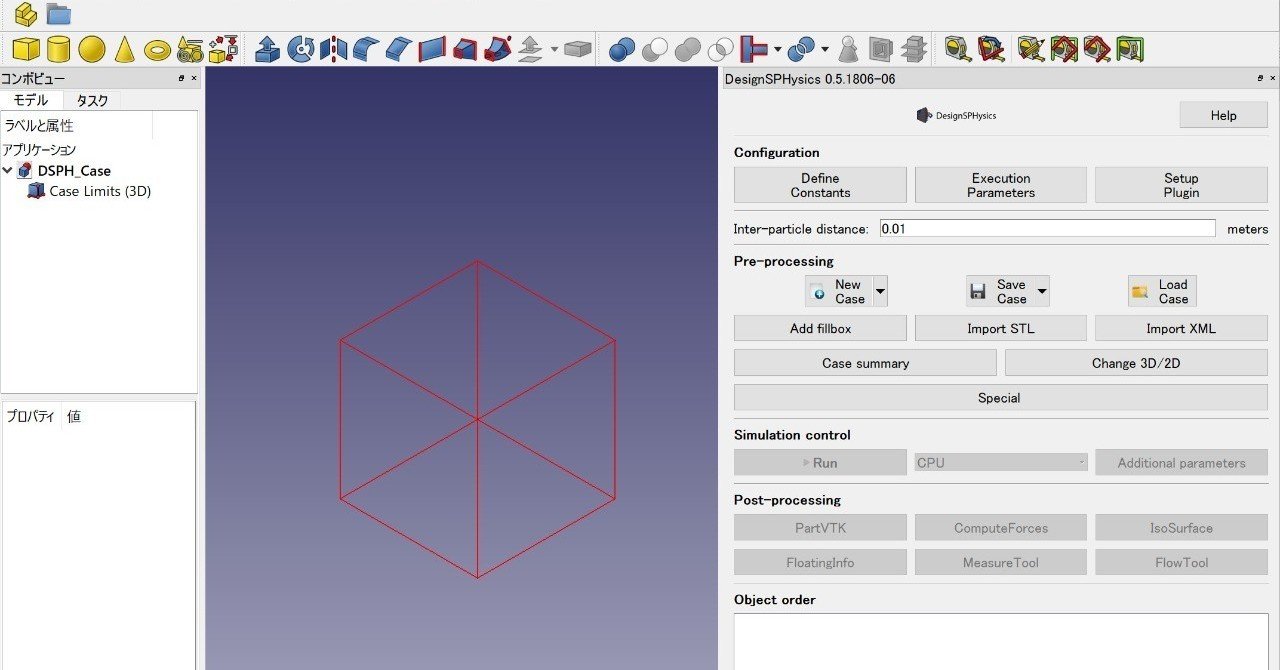Open the Revolve tool
The height and width of the screenshot is (670, 1280).
click(x=300, y=47)
